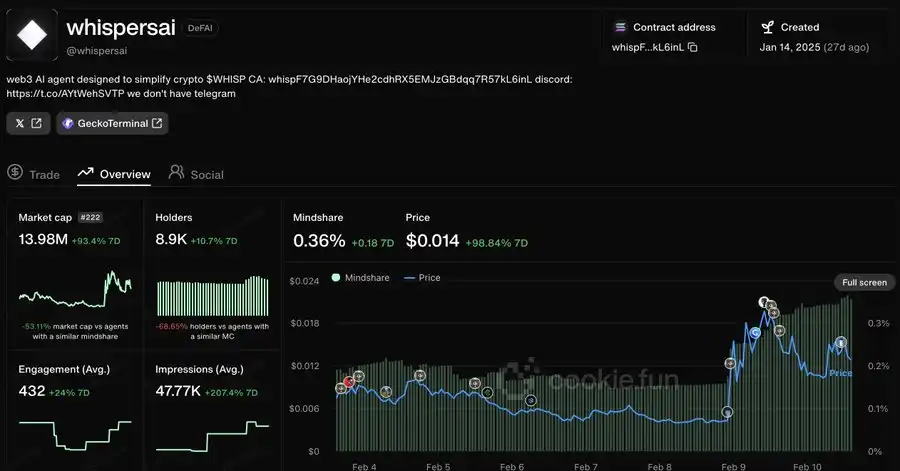Click the dollar icon on the Trade tab
This screenshot has width=900, height=471.
(x=15, y=173)
